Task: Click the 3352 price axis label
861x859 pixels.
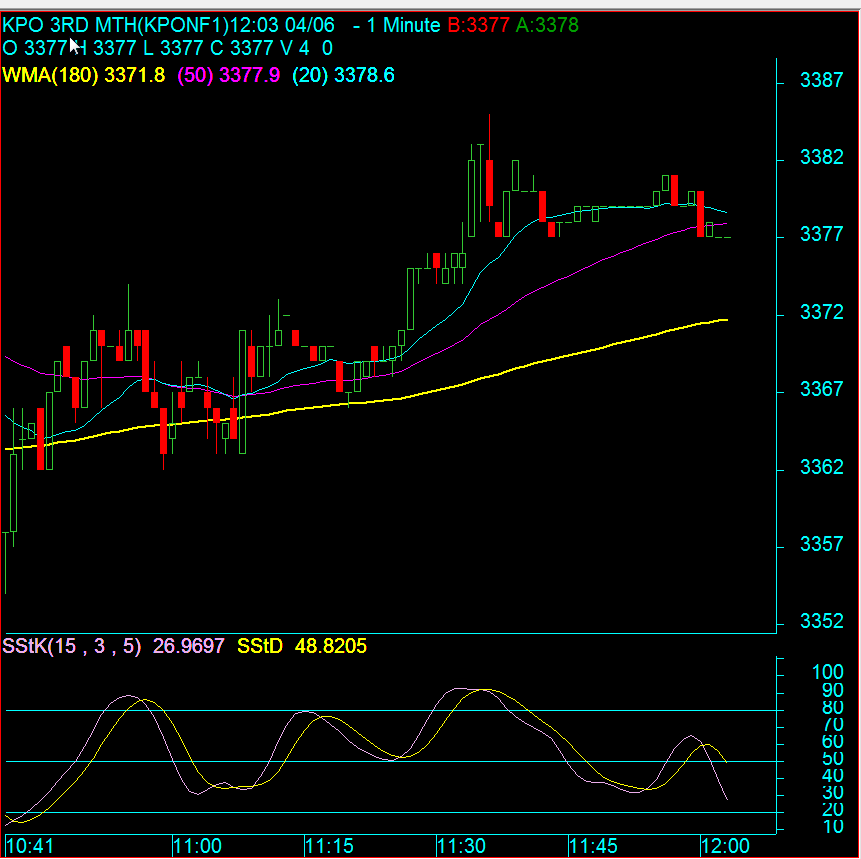Action: 821,621
